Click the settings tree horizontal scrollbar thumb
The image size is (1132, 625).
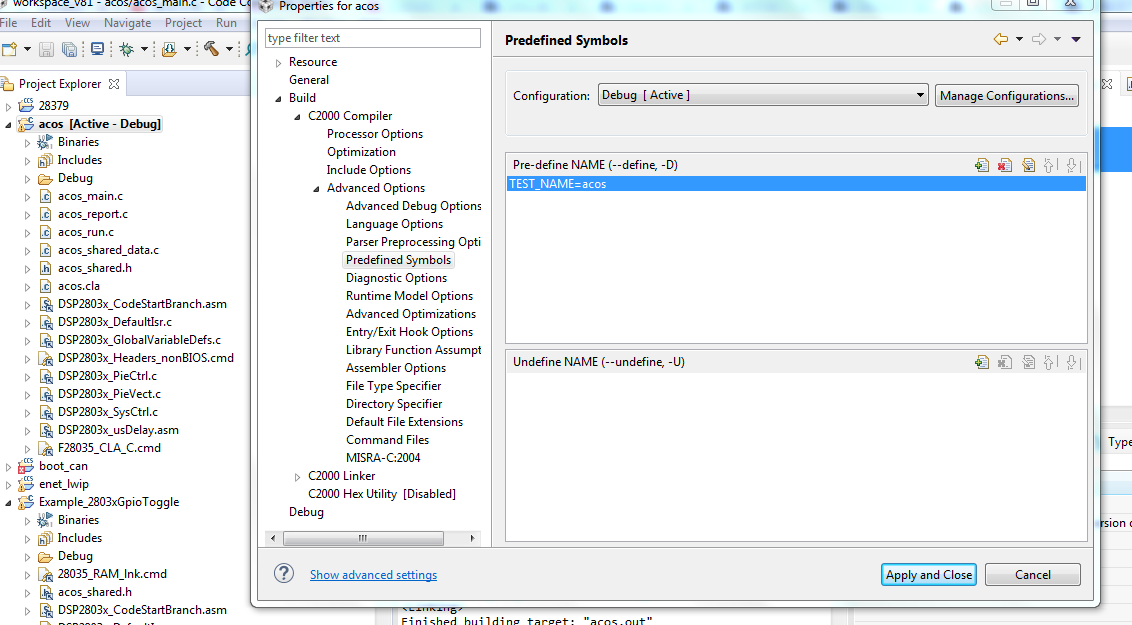pos(363,538)
